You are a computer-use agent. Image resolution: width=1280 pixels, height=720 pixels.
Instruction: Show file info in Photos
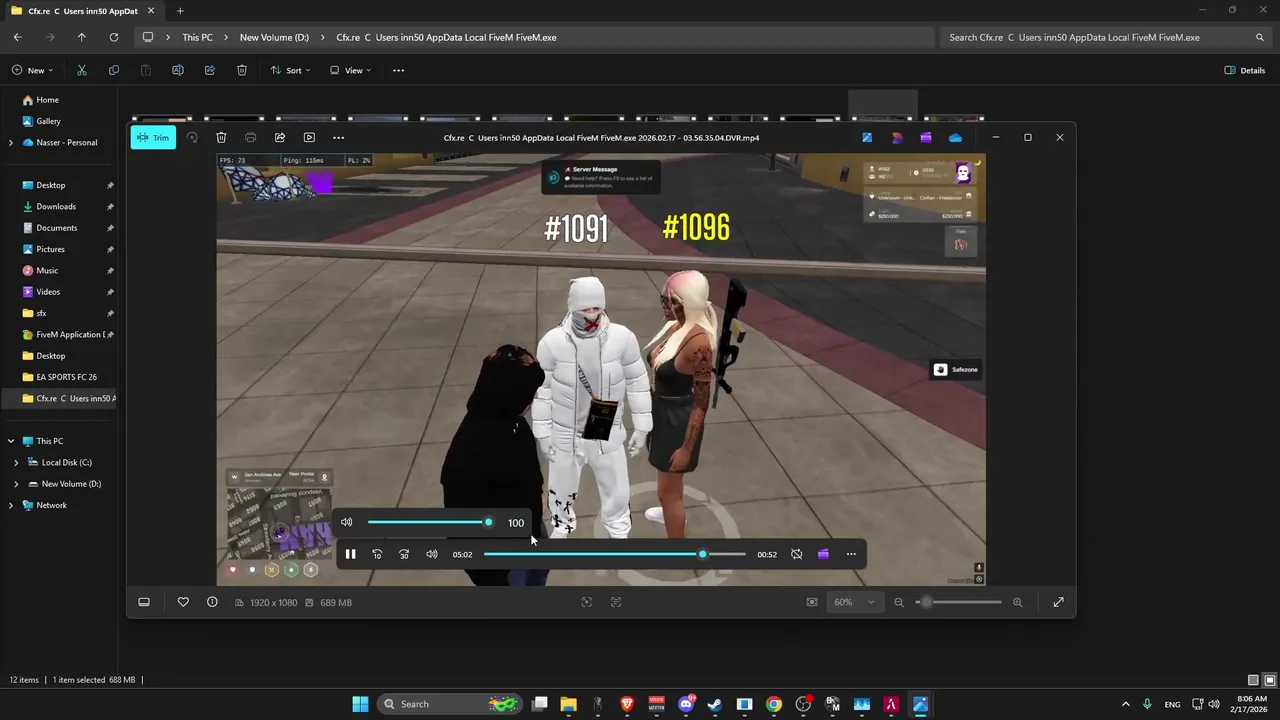212,602
